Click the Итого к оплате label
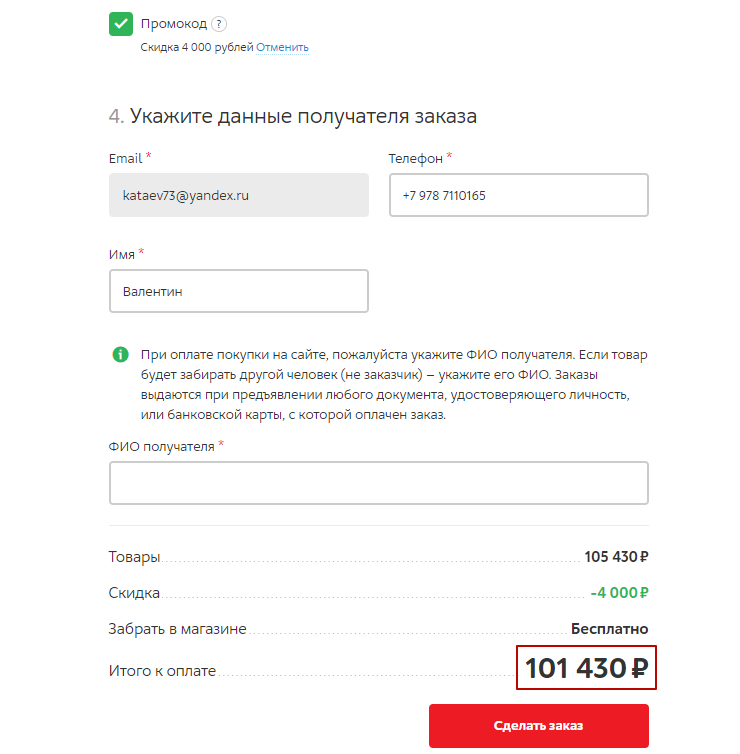The height and width of the screenshot is (754, 740). (x=162, y=671)
